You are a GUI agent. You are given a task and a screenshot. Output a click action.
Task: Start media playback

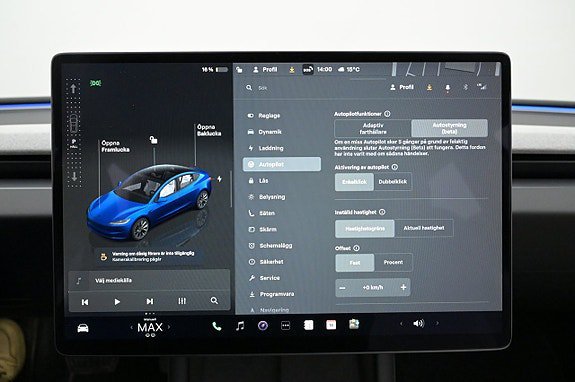point(117,302)
